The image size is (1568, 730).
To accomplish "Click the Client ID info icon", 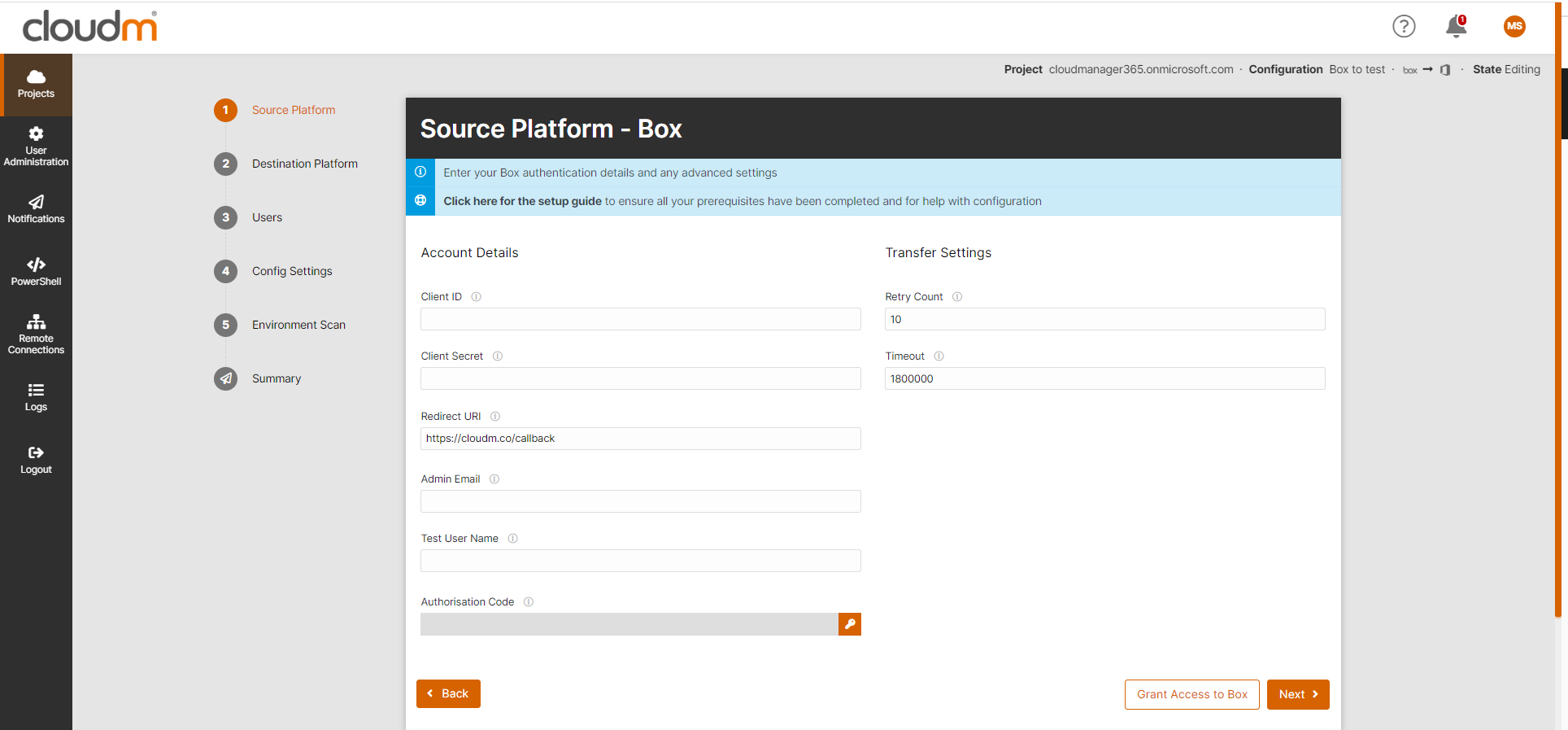I will [x=477, y=297].
